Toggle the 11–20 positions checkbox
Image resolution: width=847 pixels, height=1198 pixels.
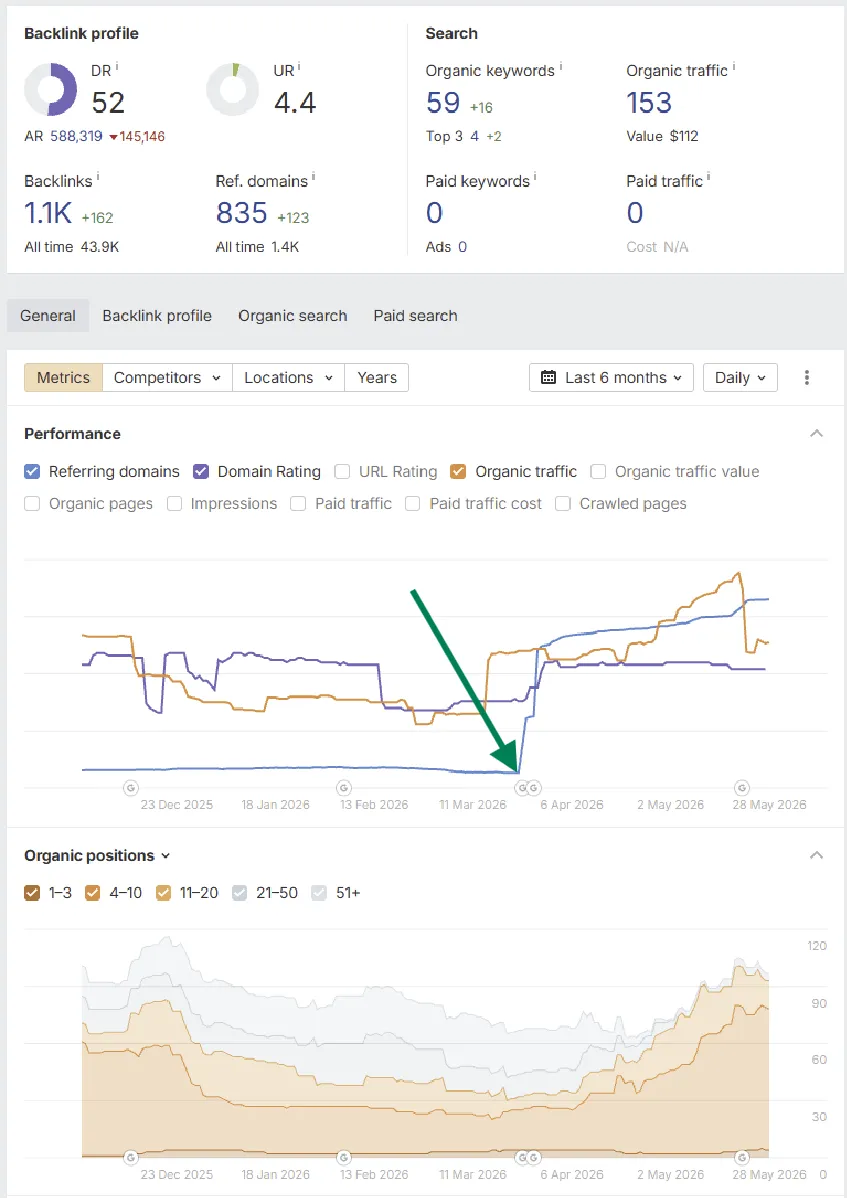click(x=163, y=892)
